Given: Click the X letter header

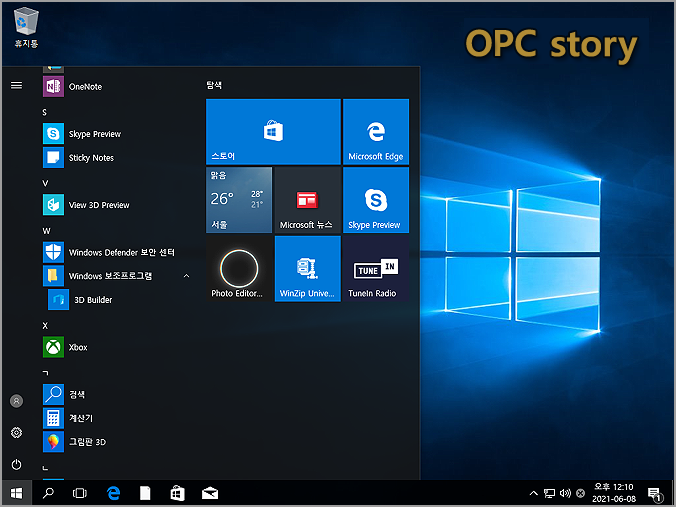Looking at the screenshot, I should (x=45, y=326).
